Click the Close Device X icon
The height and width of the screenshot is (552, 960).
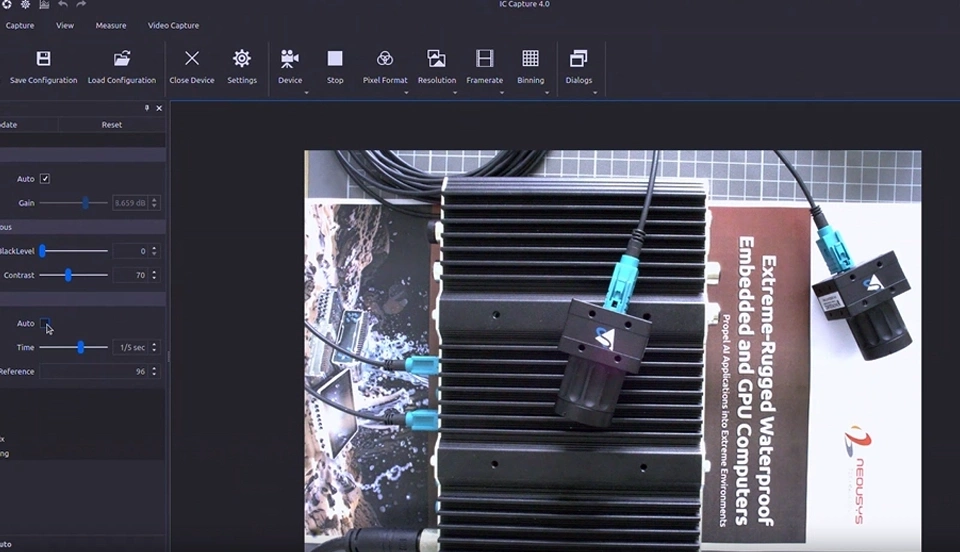coord(192,59)
